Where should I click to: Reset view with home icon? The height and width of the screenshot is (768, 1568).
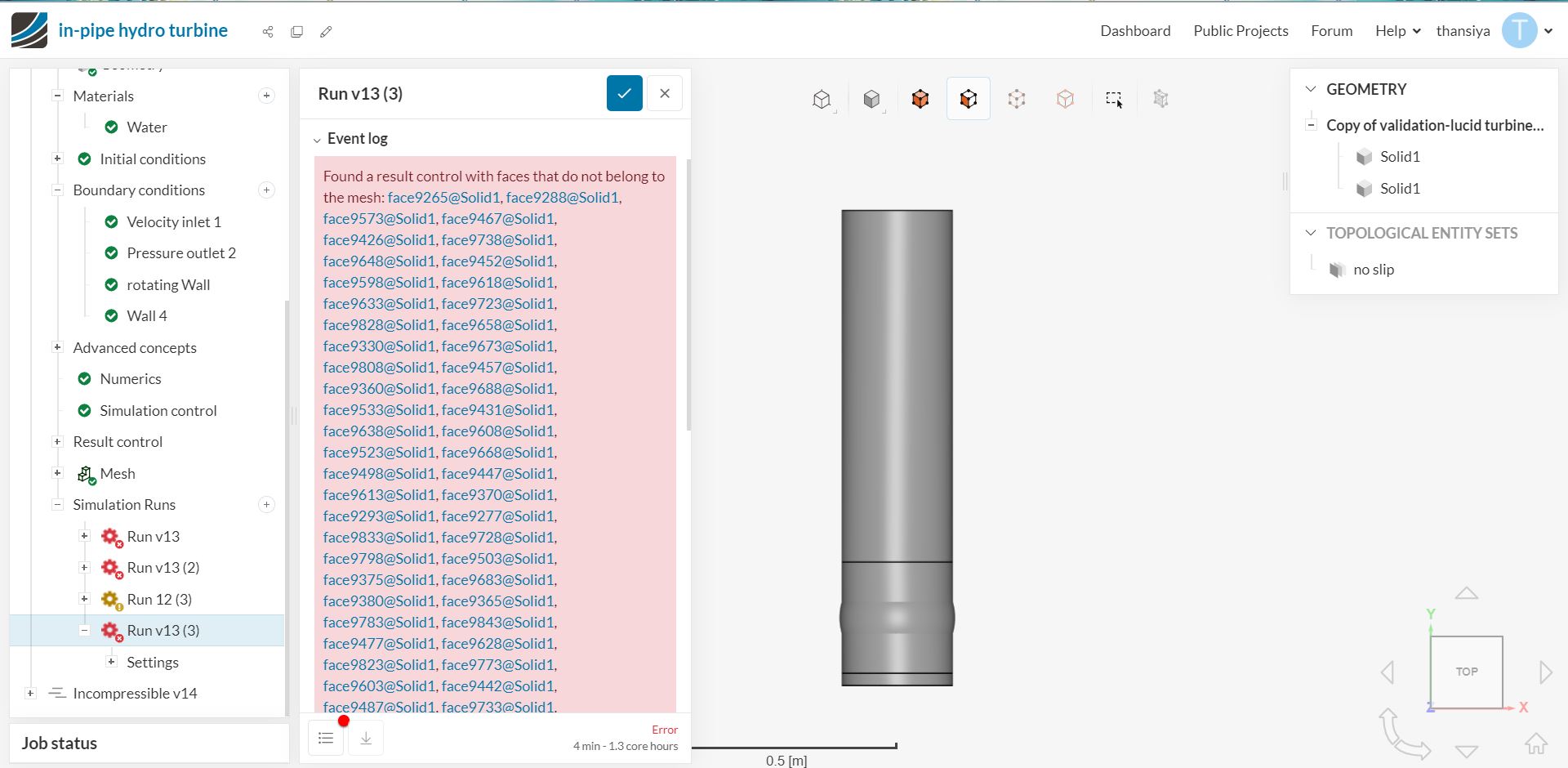pyautogui.click(x=1536, y=743)
